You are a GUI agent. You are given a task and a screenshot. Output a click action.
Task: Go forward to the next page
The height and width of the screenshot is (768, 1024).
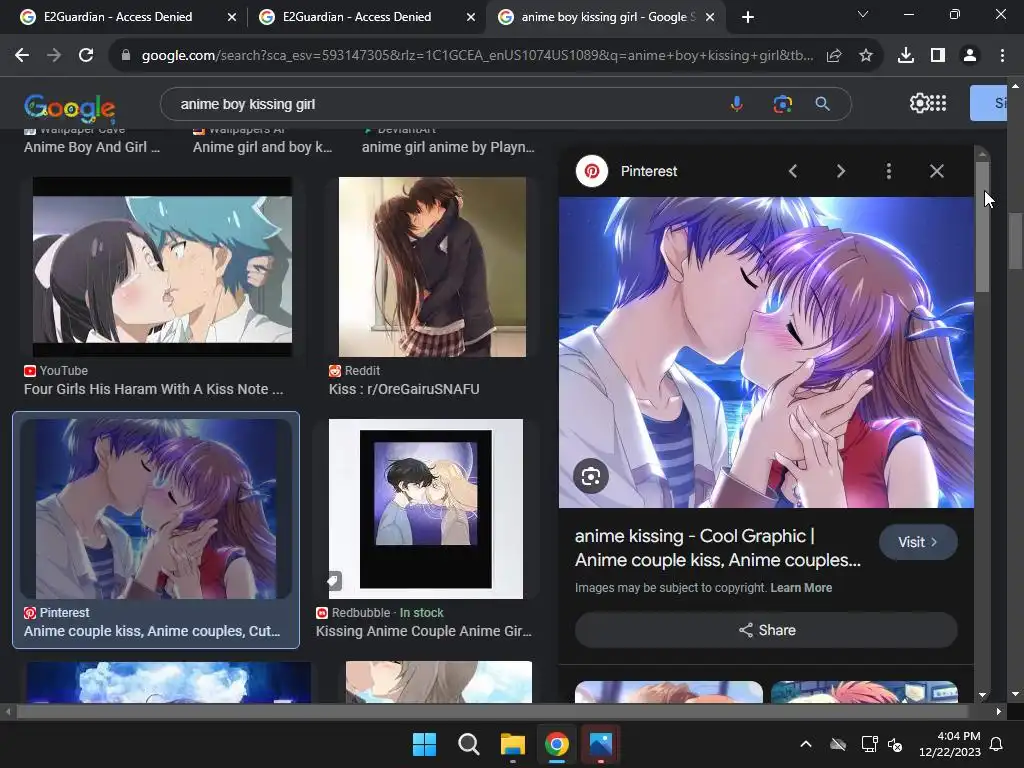(x=54, y=56)
